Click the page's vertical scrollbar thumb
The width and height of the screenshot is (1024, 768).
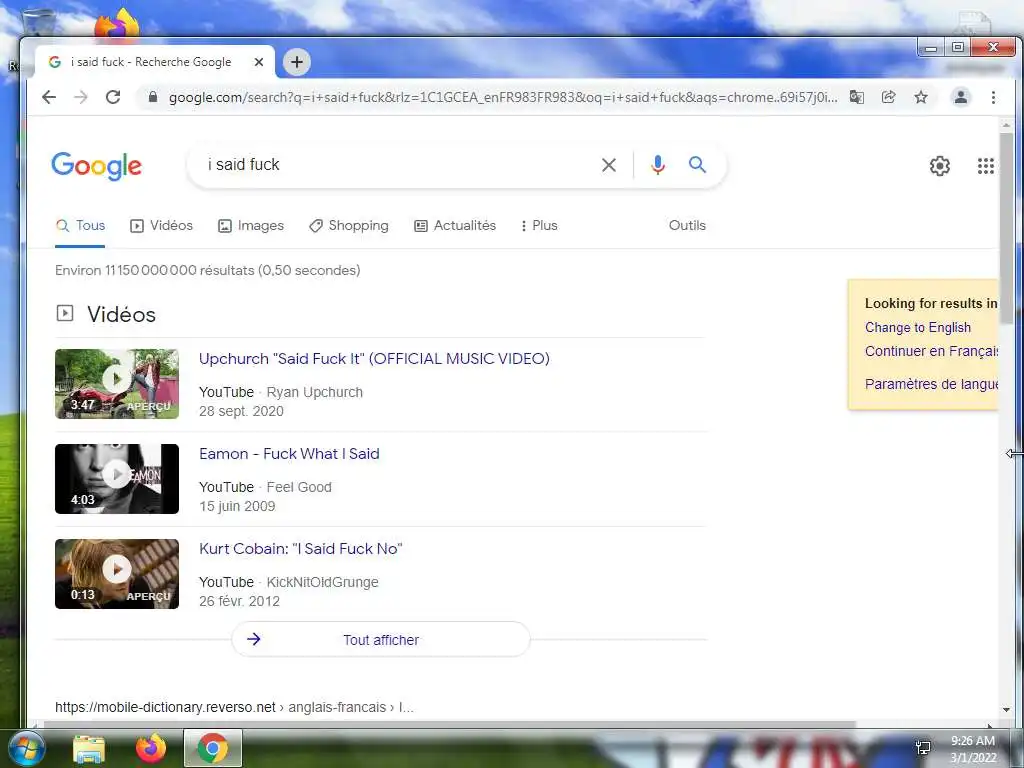pos(1006,227)
